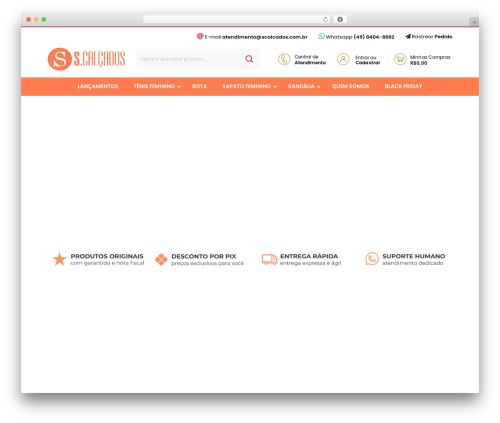Open the Tênis Feminino menu item

154,86
